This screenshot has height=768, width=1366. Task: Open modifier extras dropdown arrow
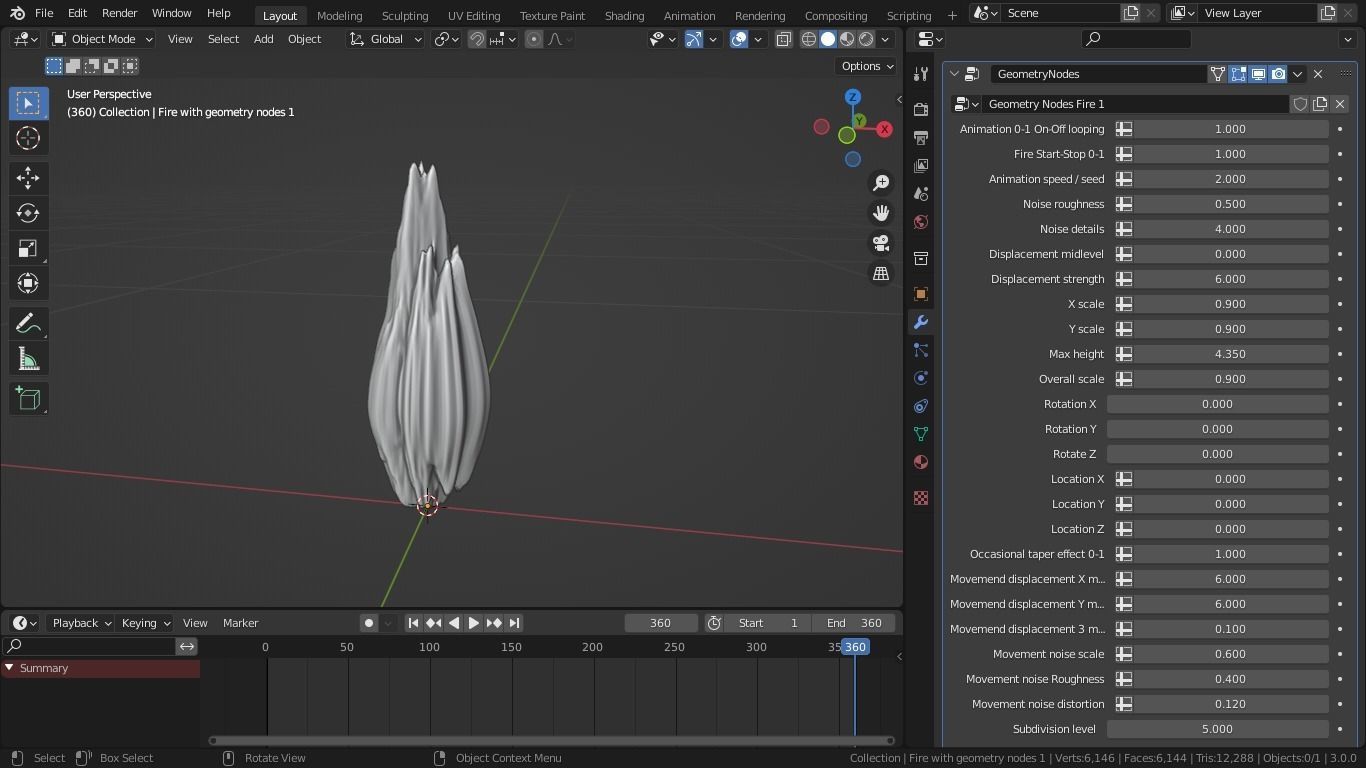[x=1298, y=74]
